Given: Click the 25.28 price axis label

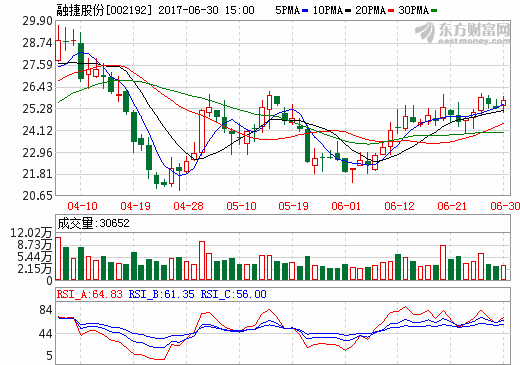Looking at the screenshot, I should click(x=37, y=109).
